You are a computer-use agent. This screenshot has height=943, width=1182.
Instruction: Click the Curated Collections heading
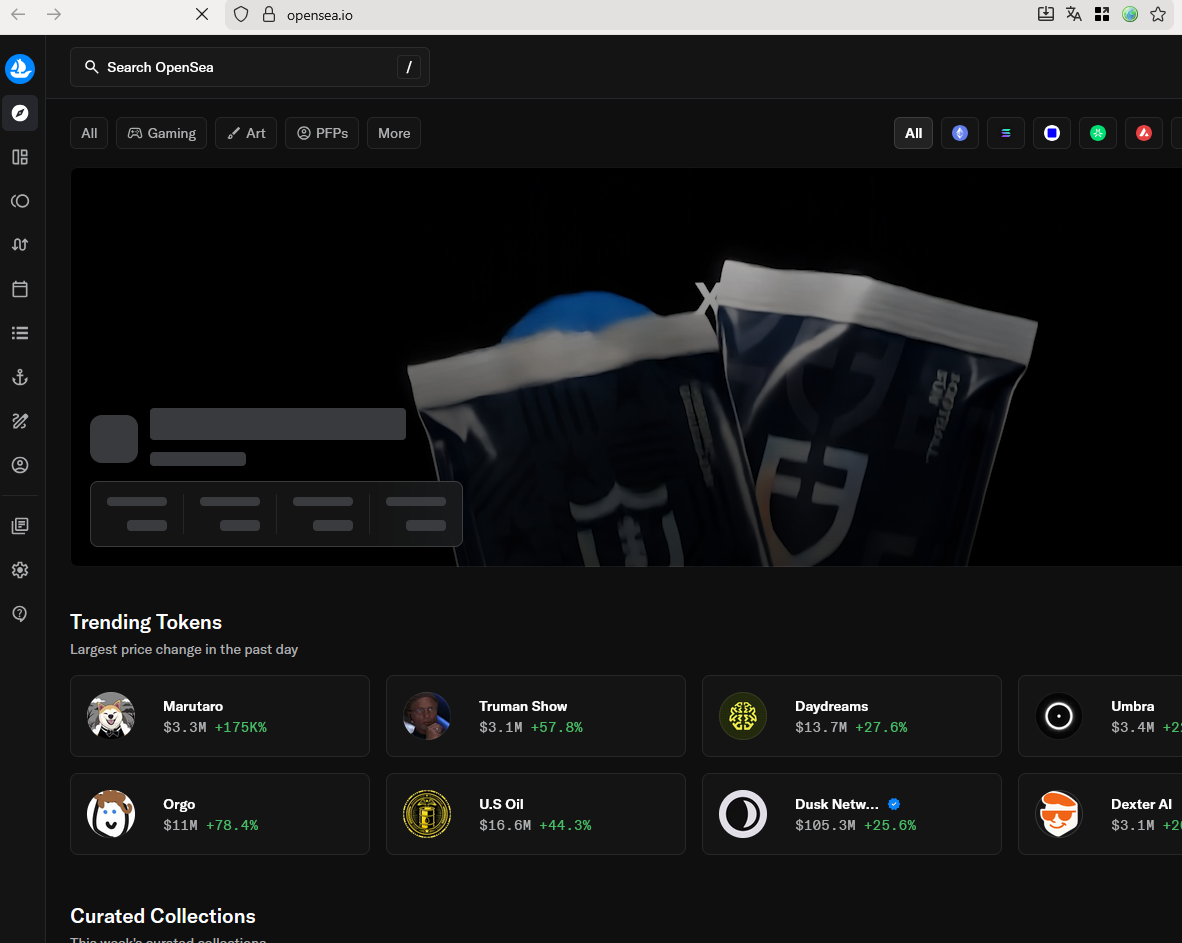click(x=163, y=916)
